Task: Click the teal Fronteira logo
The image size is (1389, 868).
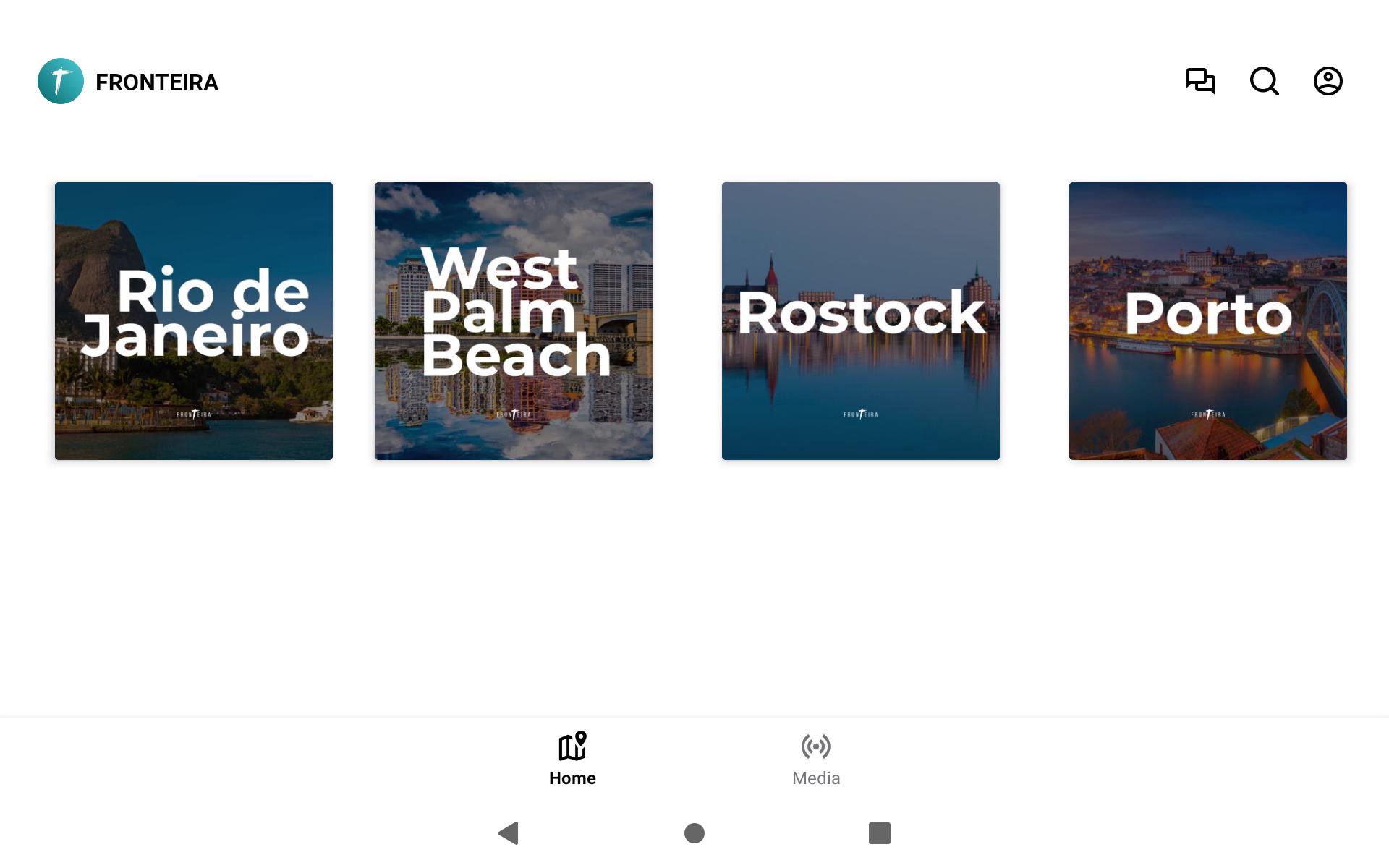Action: [61, 81]
